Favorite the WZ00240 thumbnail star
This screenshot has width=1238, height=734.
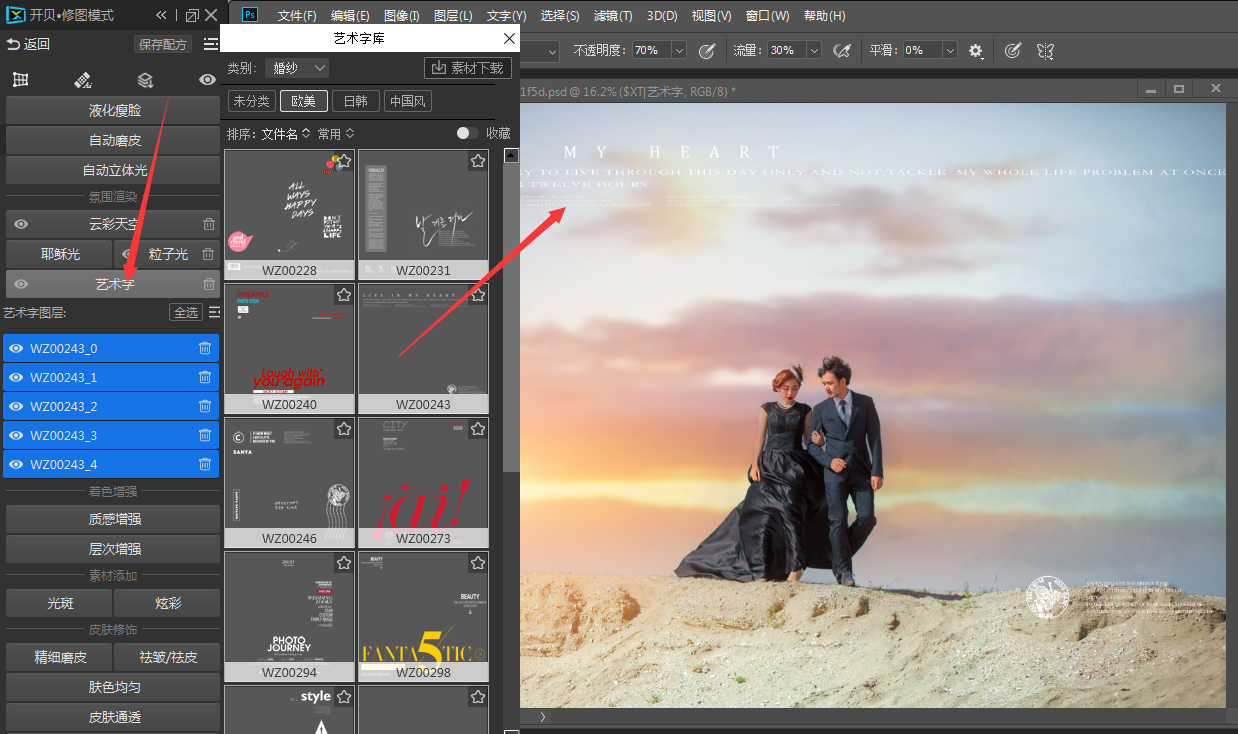pos(344,294)
